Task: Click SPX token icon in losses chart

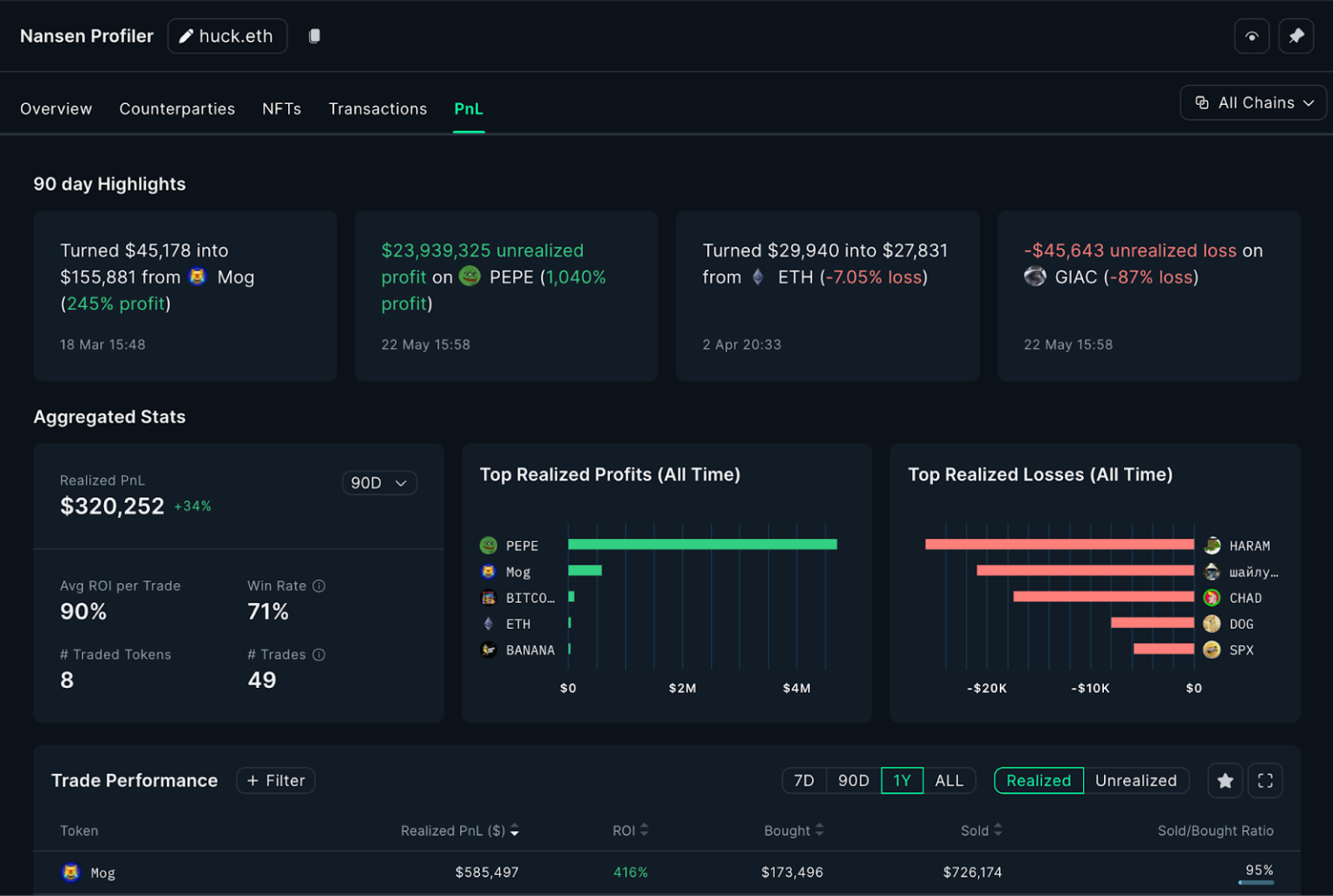Action: pos(1212,650)
